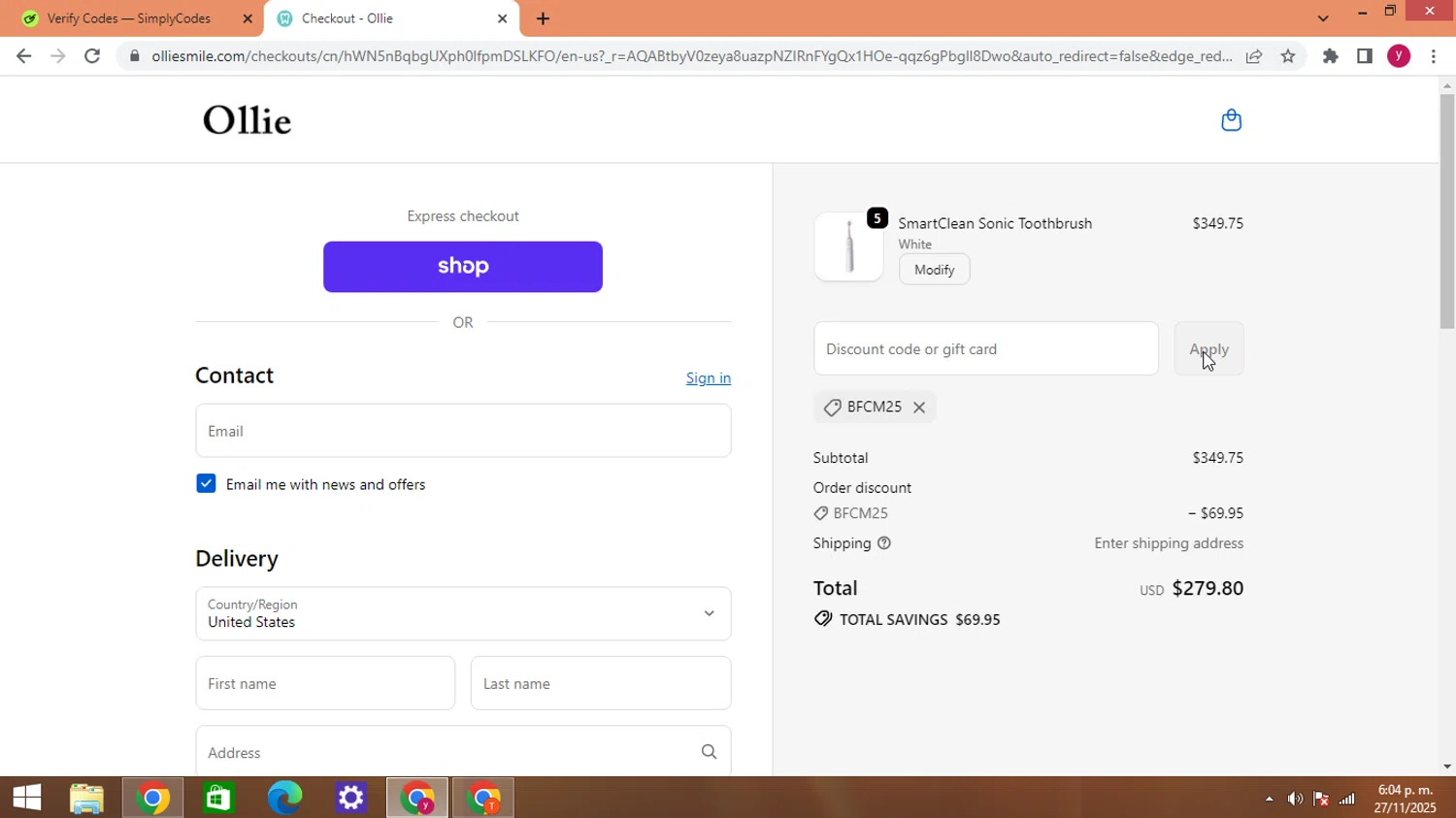Reload the checkout page
The width and height of the screenshot is (1456, 818).
pyautogui.click(x=92, y=56)
